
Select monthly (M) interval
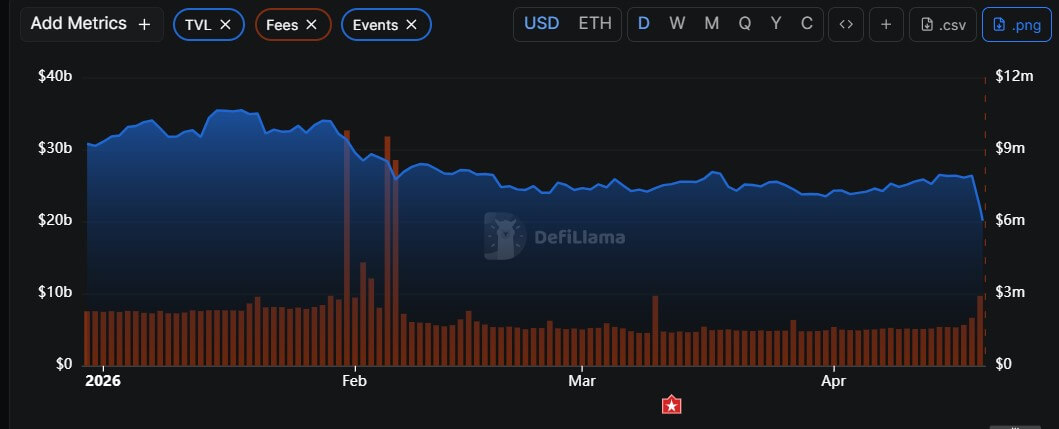(711, 24)
